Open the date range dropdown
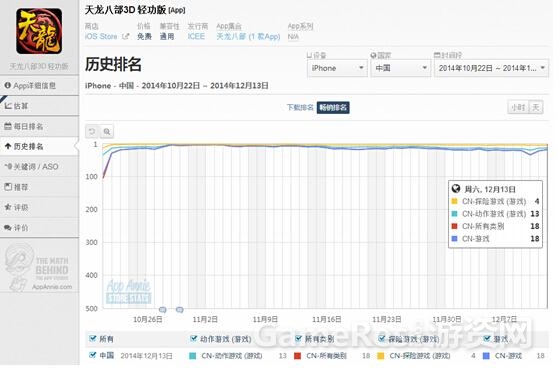This screenshot has width=558, height=368. coord(491,68)
